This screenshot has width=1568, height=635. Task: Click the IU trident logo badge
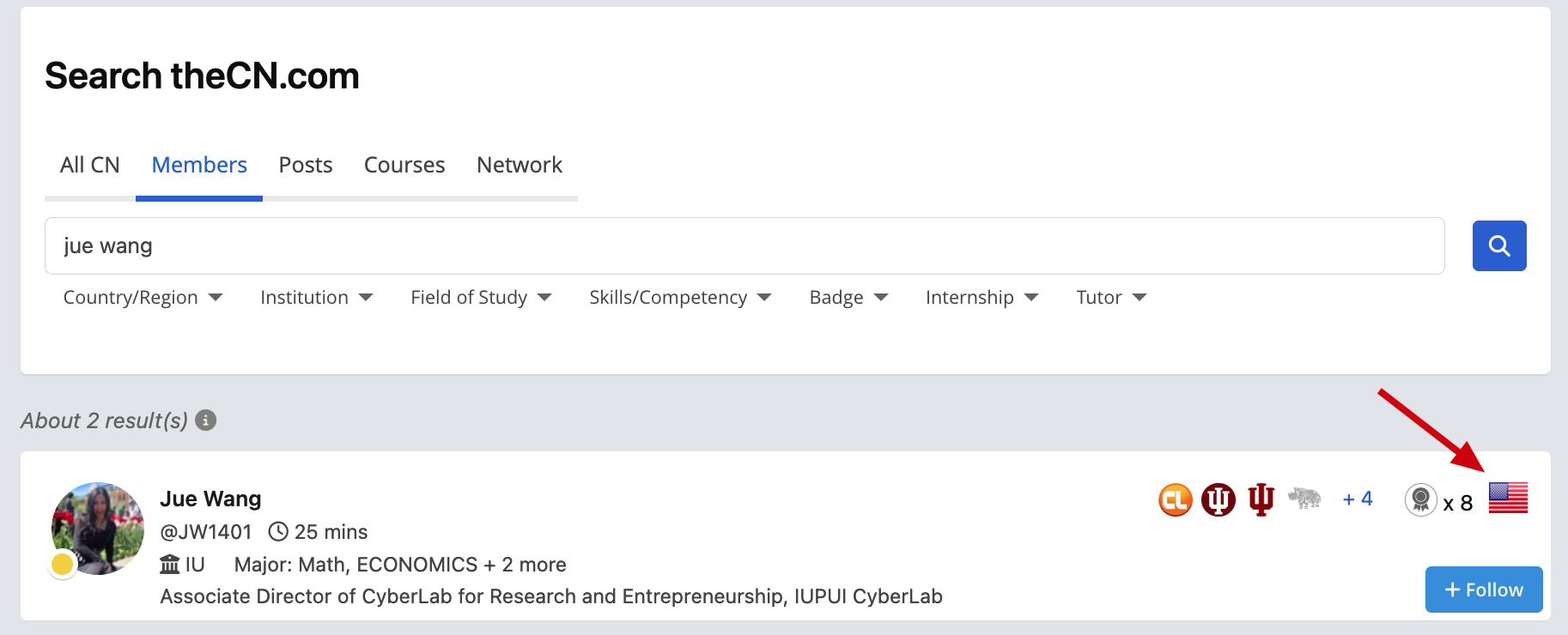tap(1261, 499)
